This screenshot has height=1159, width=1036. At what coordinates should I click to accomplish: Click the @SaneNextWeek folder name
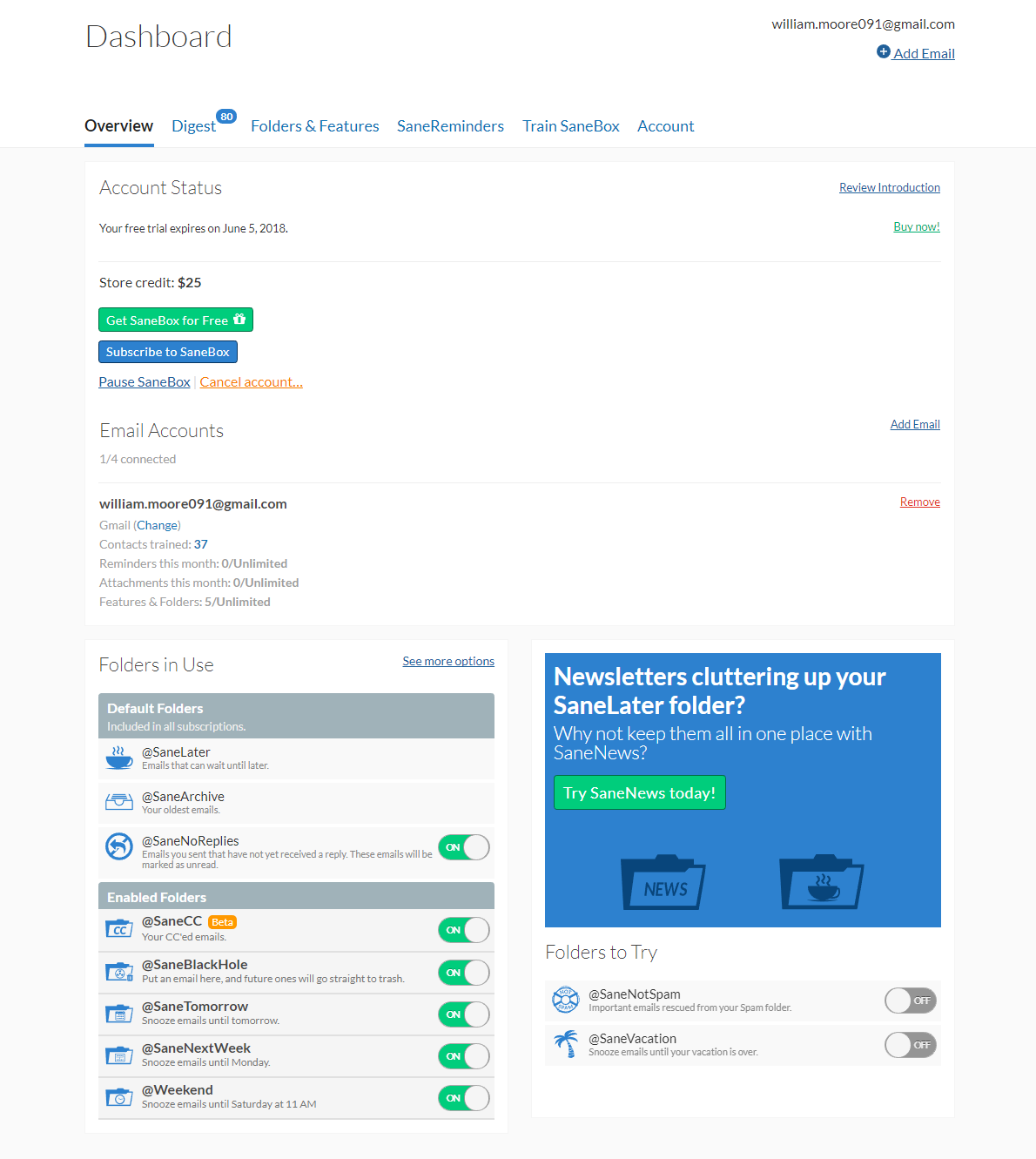coord(196,1048)
